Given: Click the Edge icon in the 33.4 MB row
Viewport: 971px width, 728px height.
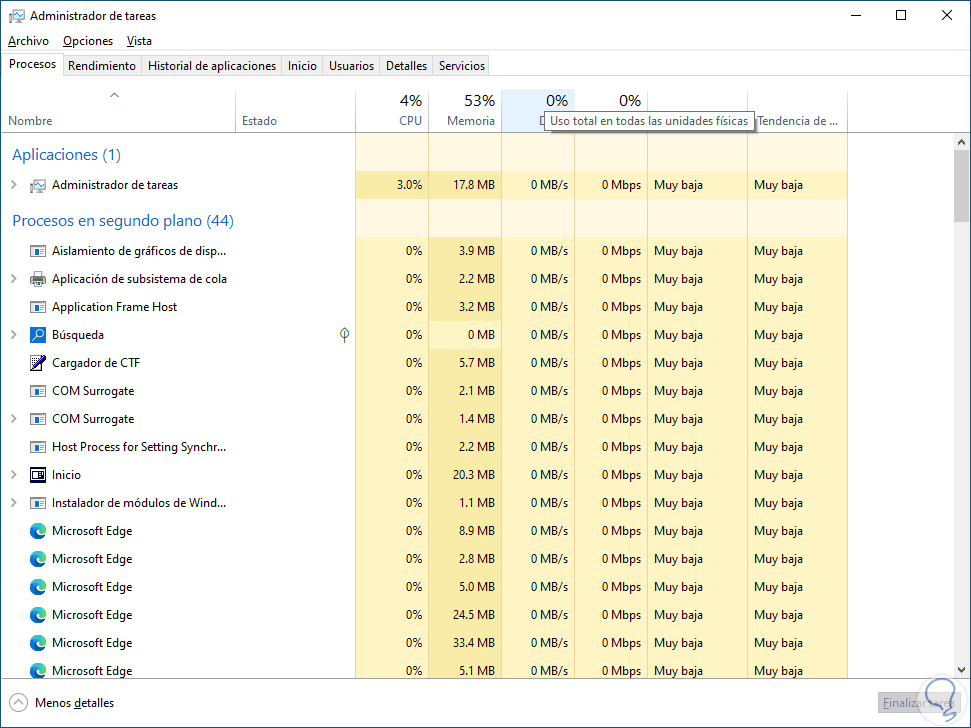Looking at the screenshot, I should point(38,643).
